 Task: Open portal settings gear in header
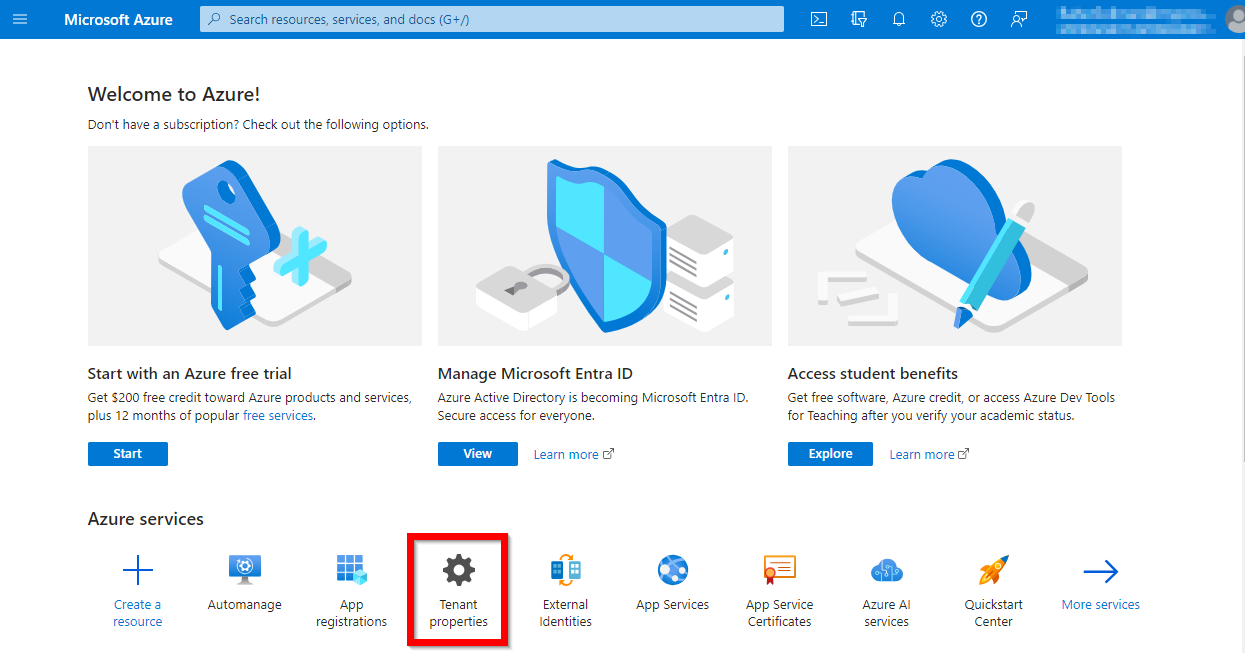click(939, 19)
